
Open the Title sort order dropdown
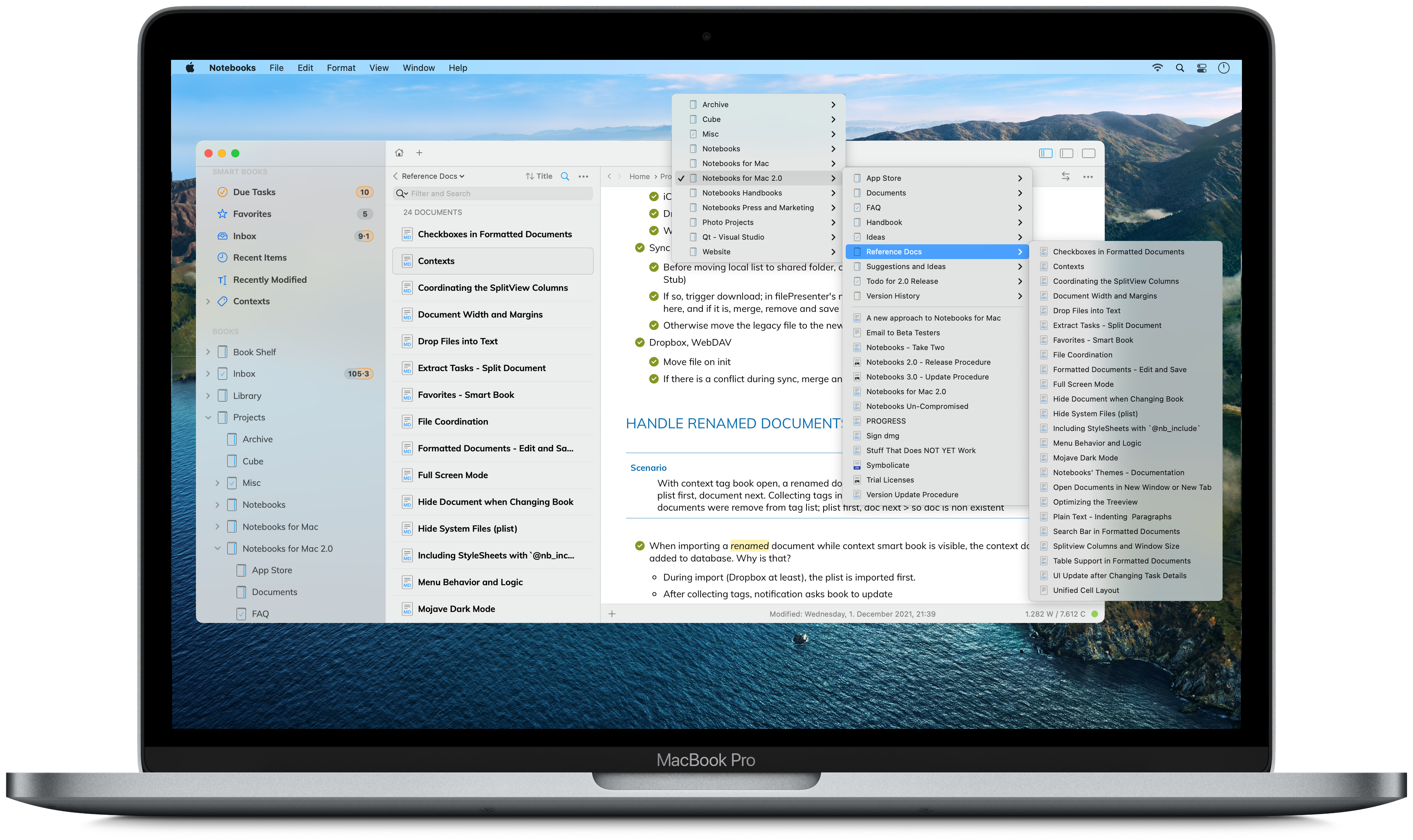coord(539,176)
